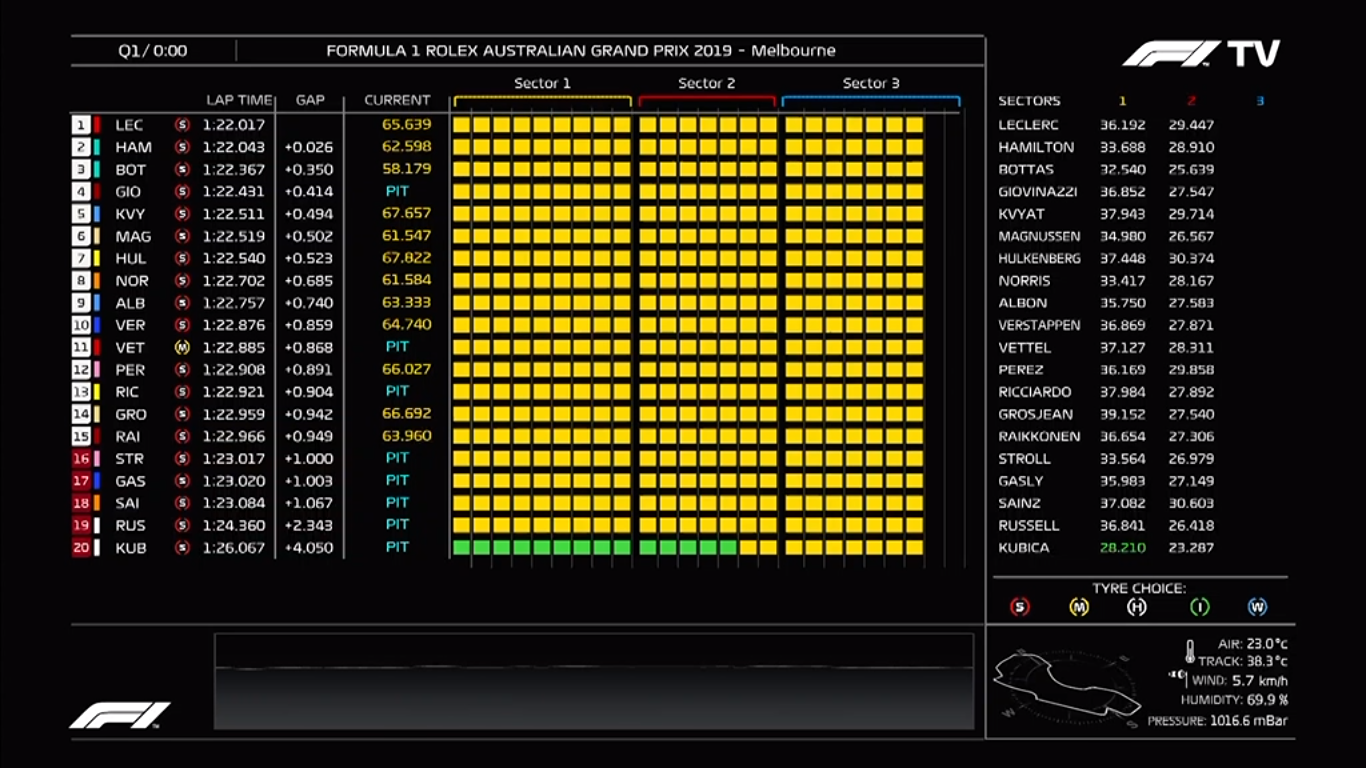Click BOT current time 58.179
Screen dimensions: 1366x768
[406, 169]
